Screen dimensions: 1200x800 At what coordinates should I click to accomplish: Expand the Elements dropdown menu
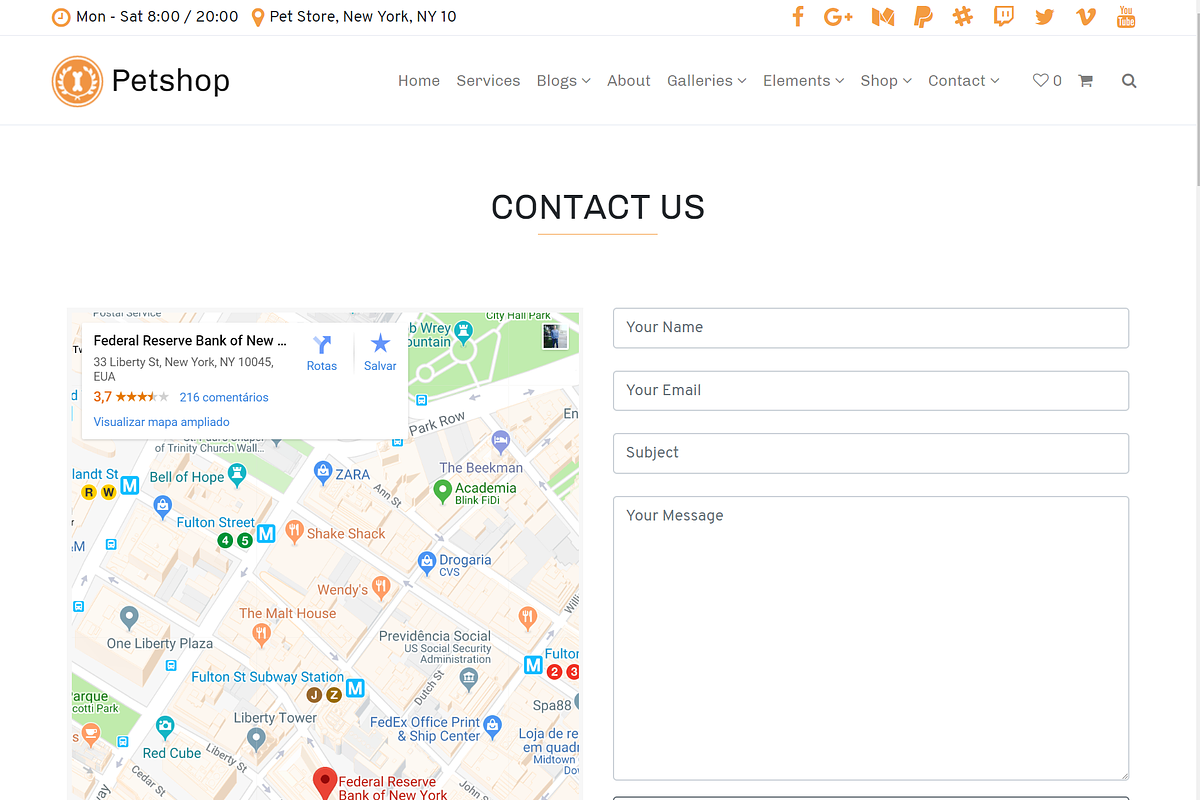(x=803, y=81)
